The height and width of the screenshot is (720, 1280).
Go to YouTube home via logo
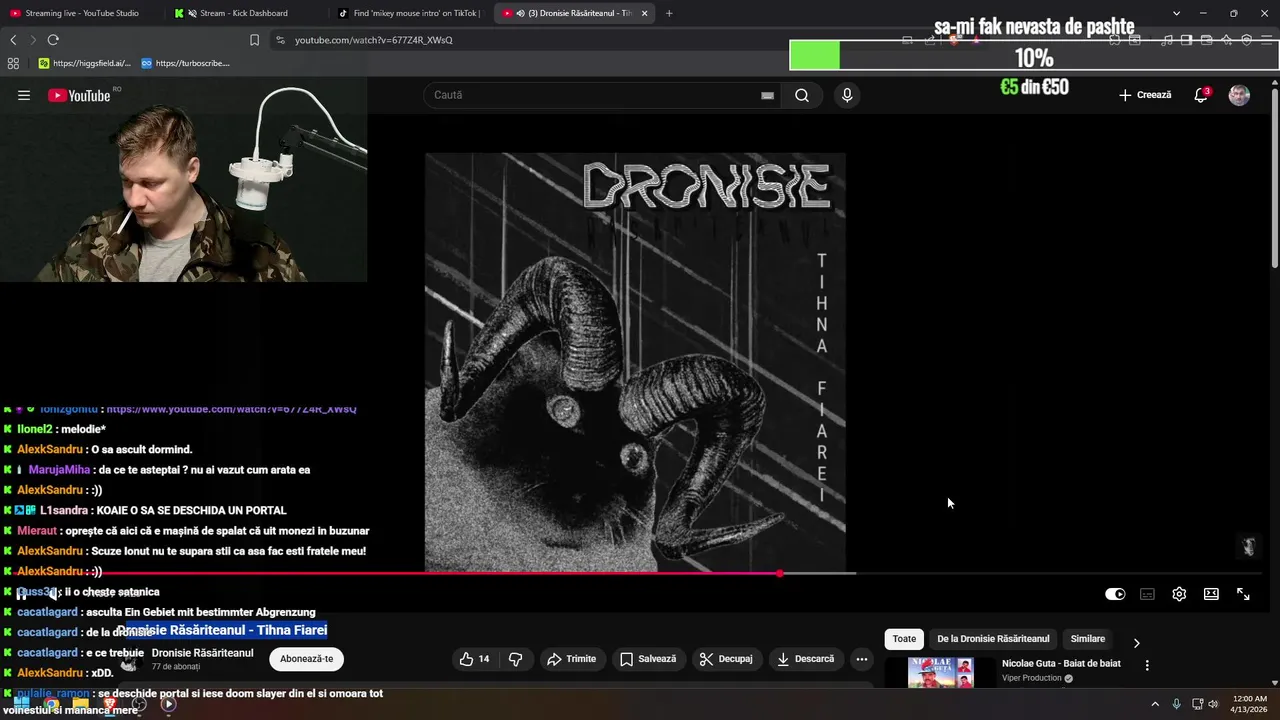click(79, 95)
